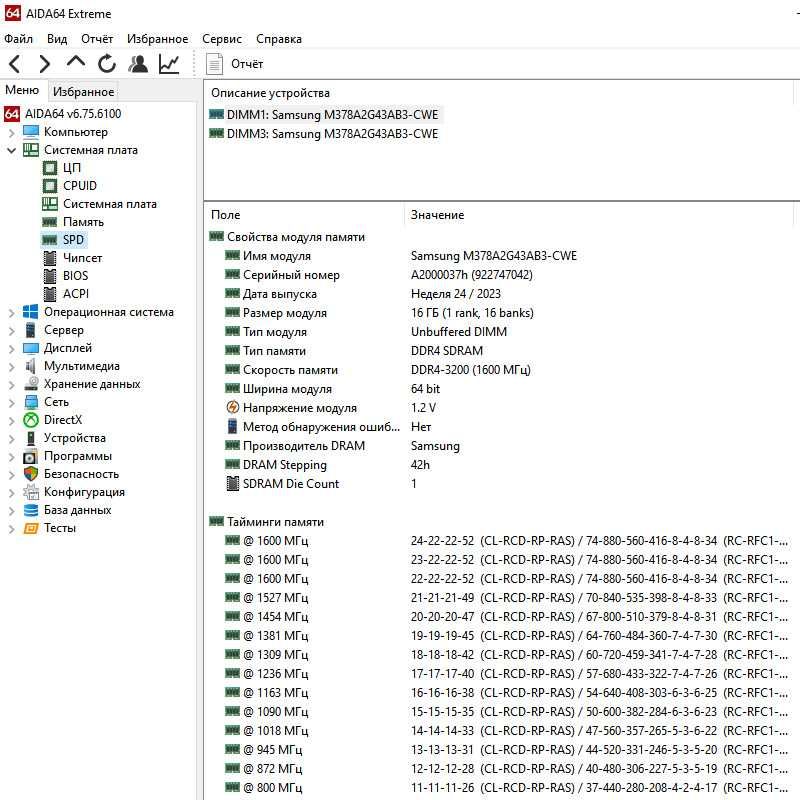
Task: Click the BIOS chip icon
Action: (x=50, y=276)
